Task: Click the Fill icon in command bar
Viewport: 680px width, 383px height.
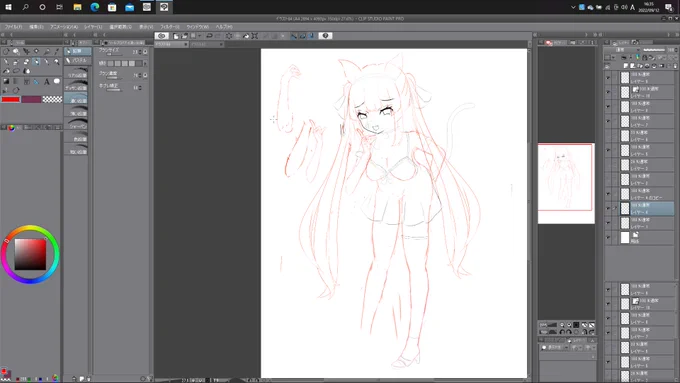Action: [x=246, y=36]
